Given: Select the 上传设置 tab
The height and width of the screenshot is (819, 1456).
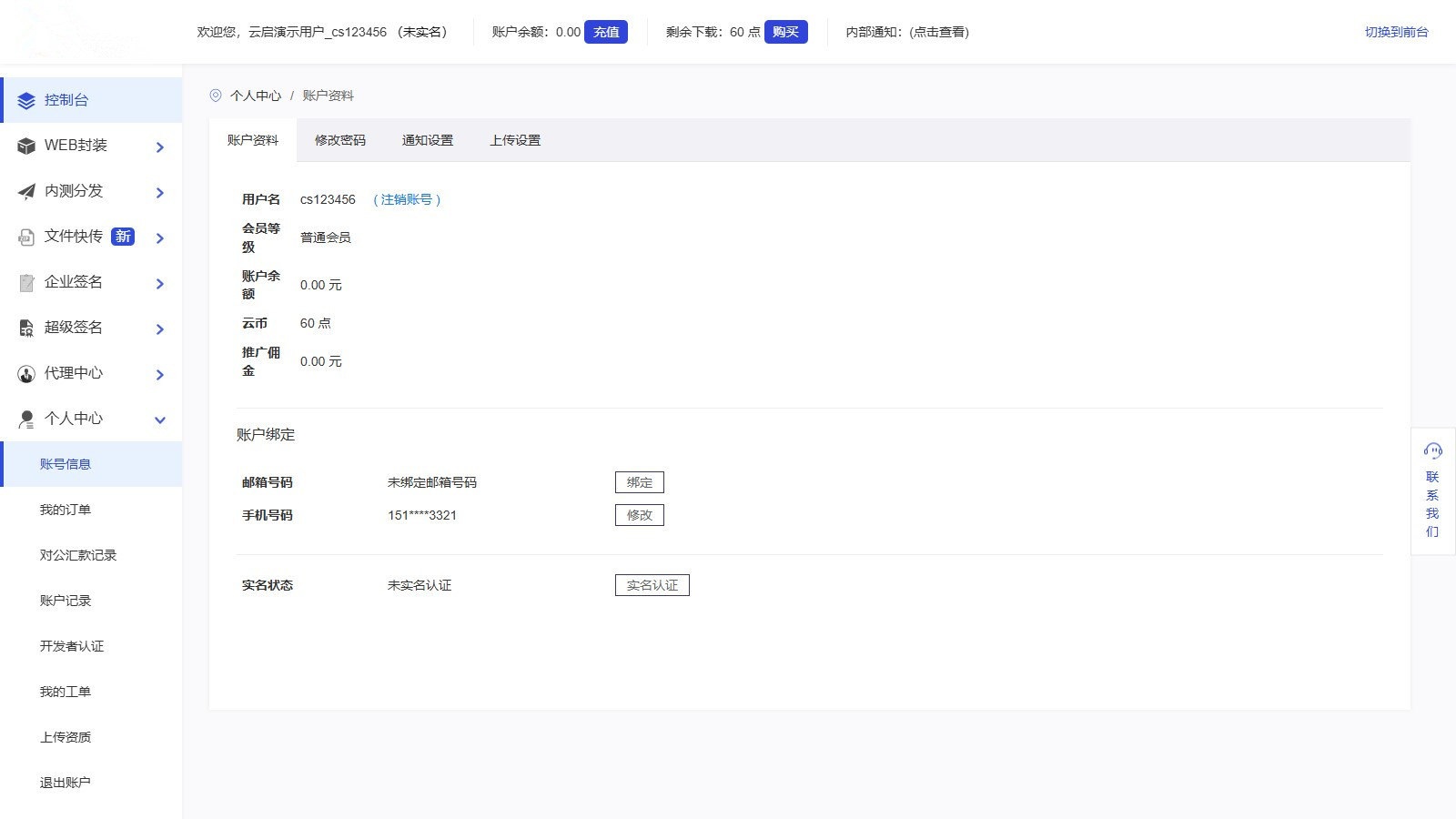Looking at the screenshot, I should coord(514,140).
